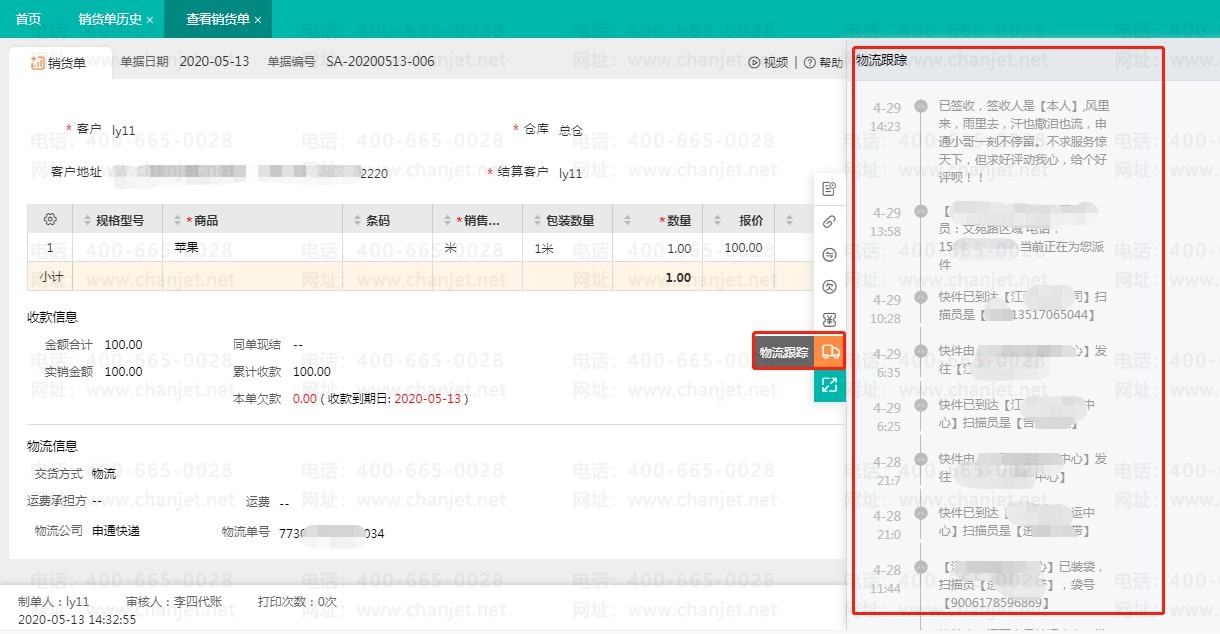Image resolution: width=1220 pixels, height=634 pixels.
Task: Open logistics tracking via orange truck icon
Action: click(x=829, y=352)
